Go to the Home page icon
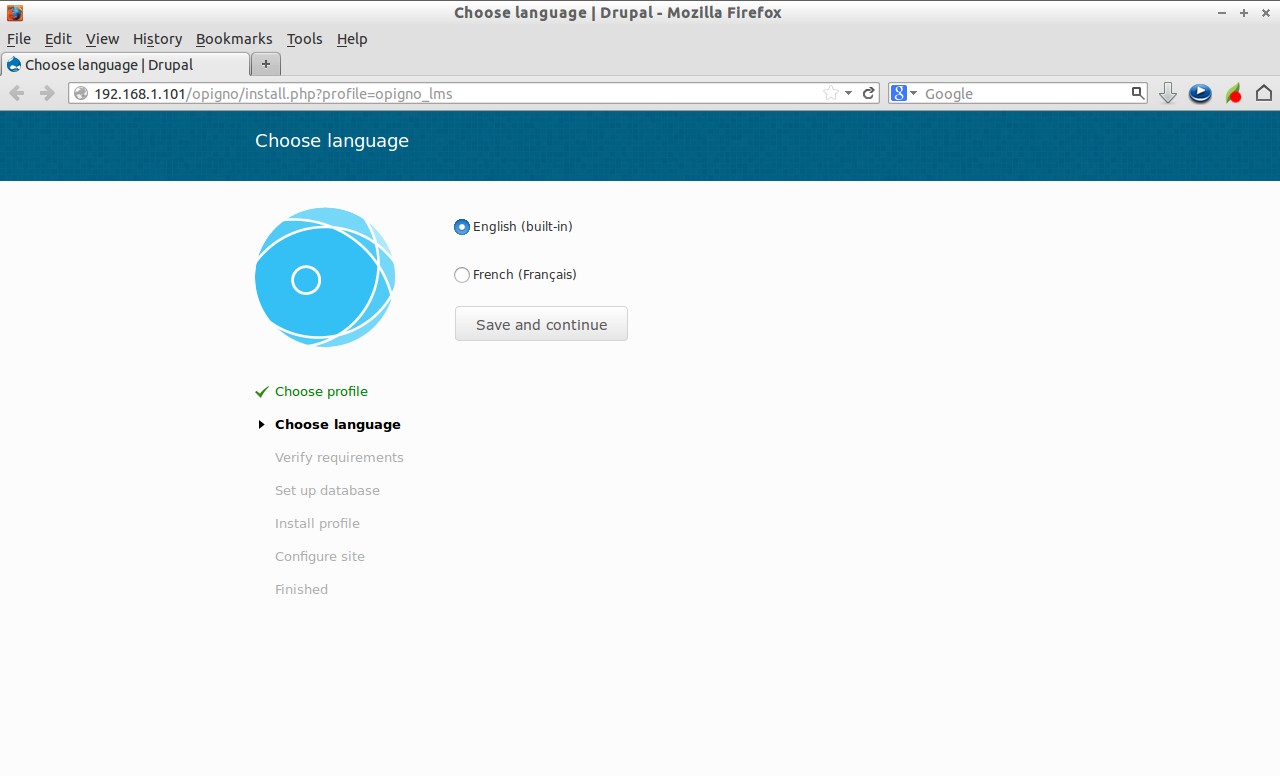1280x776 pixels. point(1264,93)
